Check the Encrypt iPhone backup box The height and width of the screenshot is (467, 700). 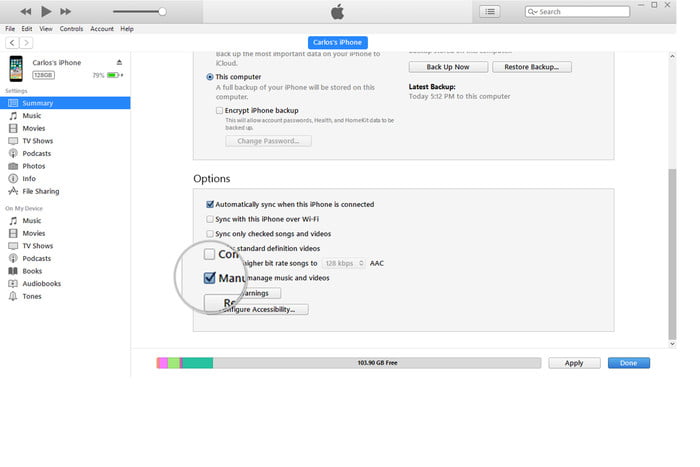coord(219,111)
